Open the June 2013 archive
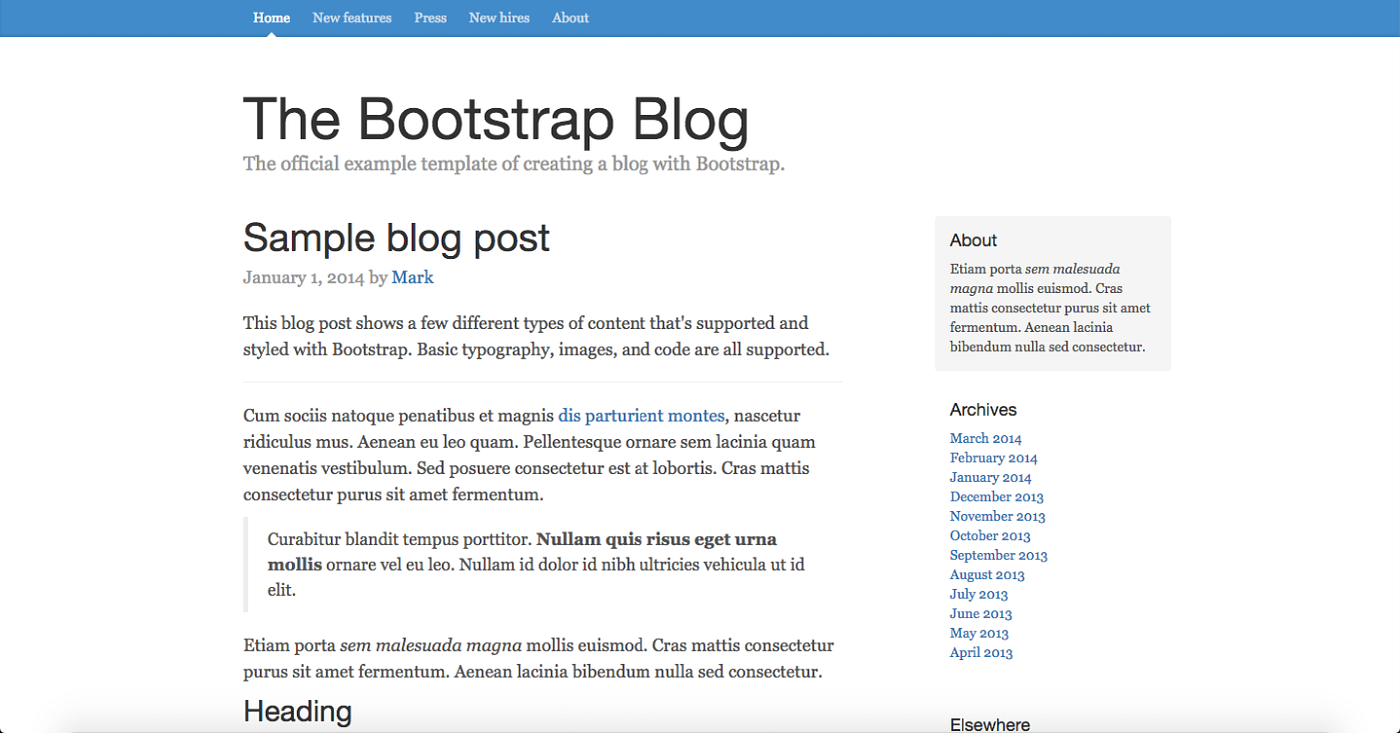1400x733 pixels. (x=980, y=613)
